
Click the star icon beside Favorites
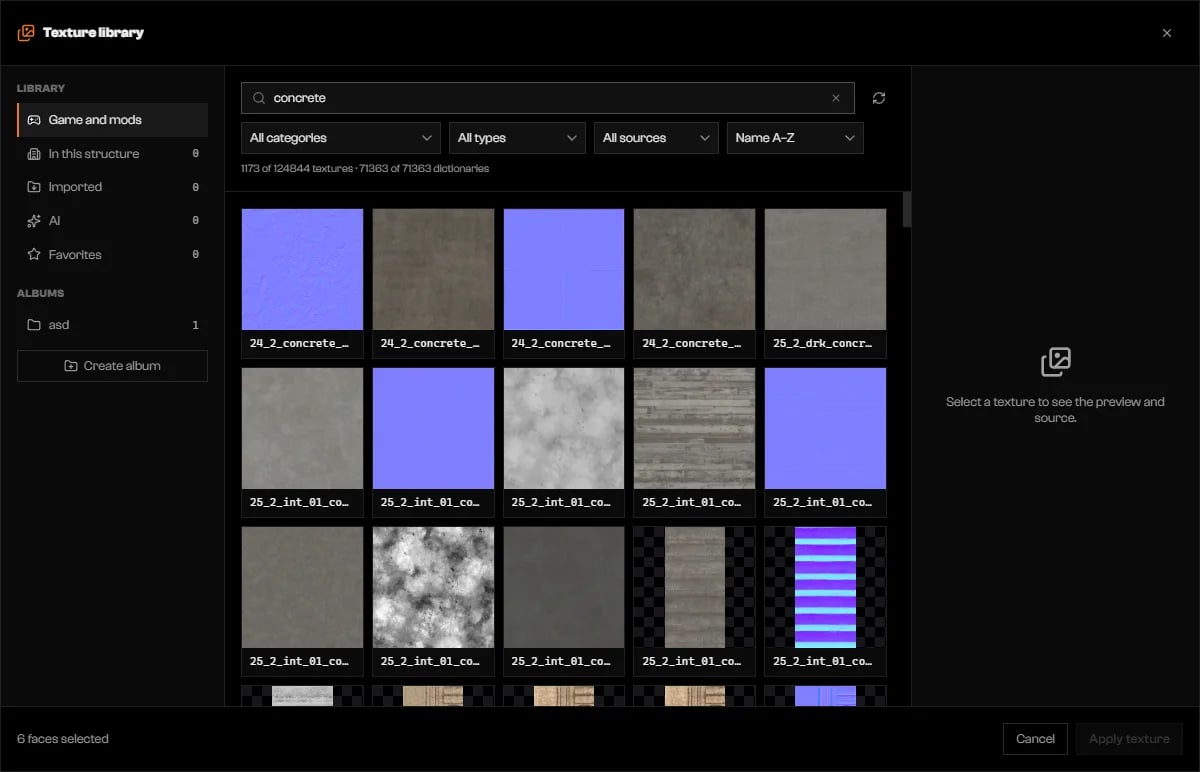pyautogui.click(x=34, y=255)
